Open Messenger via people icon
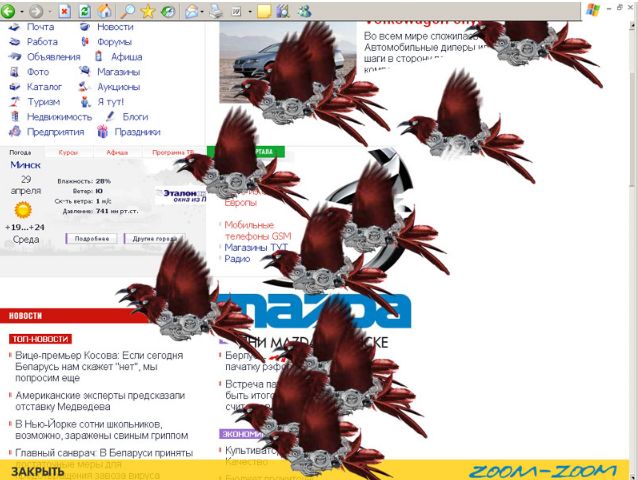This screenshot has height=480, width=638. pos(304,11)
